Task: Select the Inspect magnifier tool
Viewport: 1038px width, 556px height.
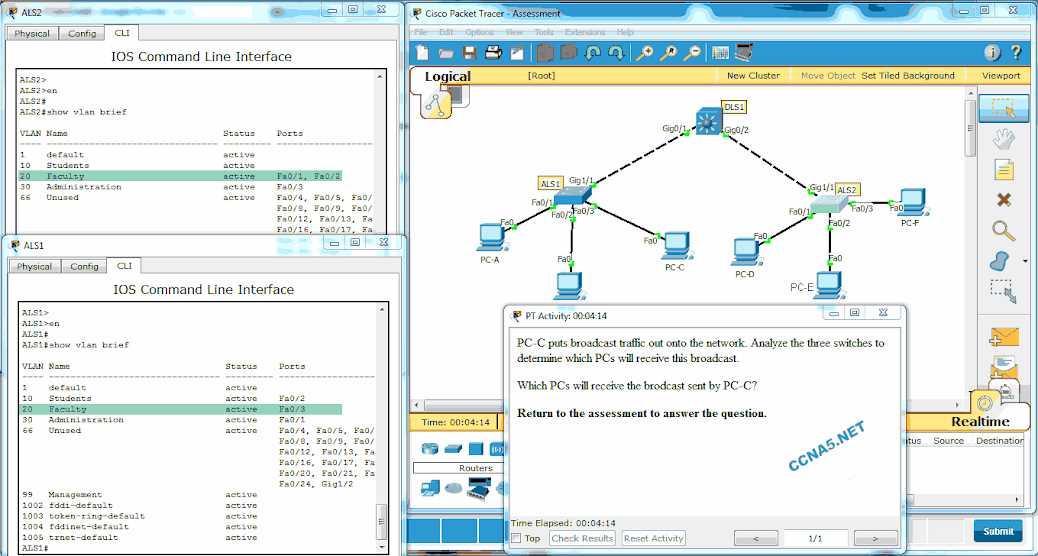Action: point(1004,231)
